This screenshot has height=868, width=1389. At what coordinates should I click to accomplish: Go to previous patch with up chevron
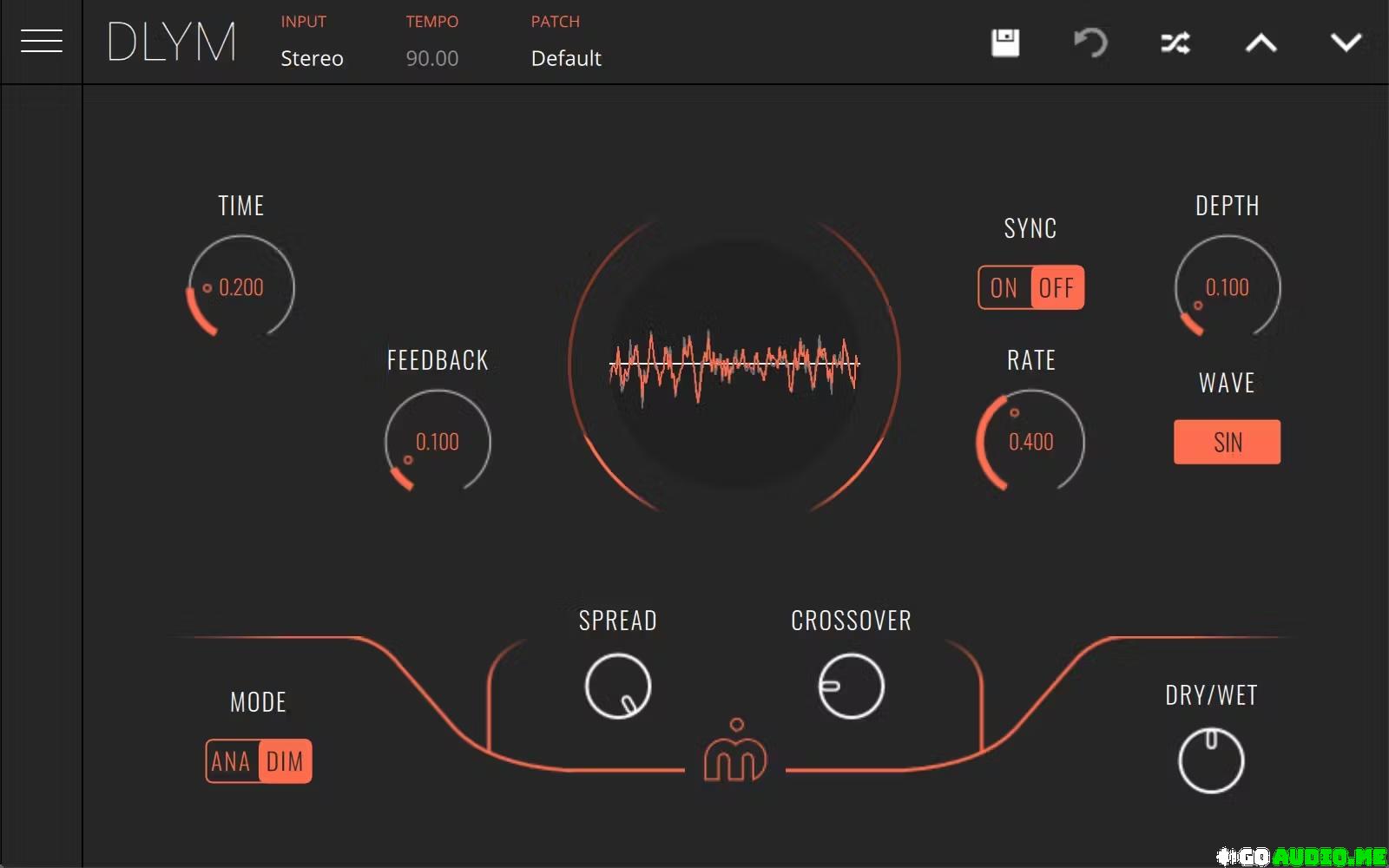pos(1261,43)
